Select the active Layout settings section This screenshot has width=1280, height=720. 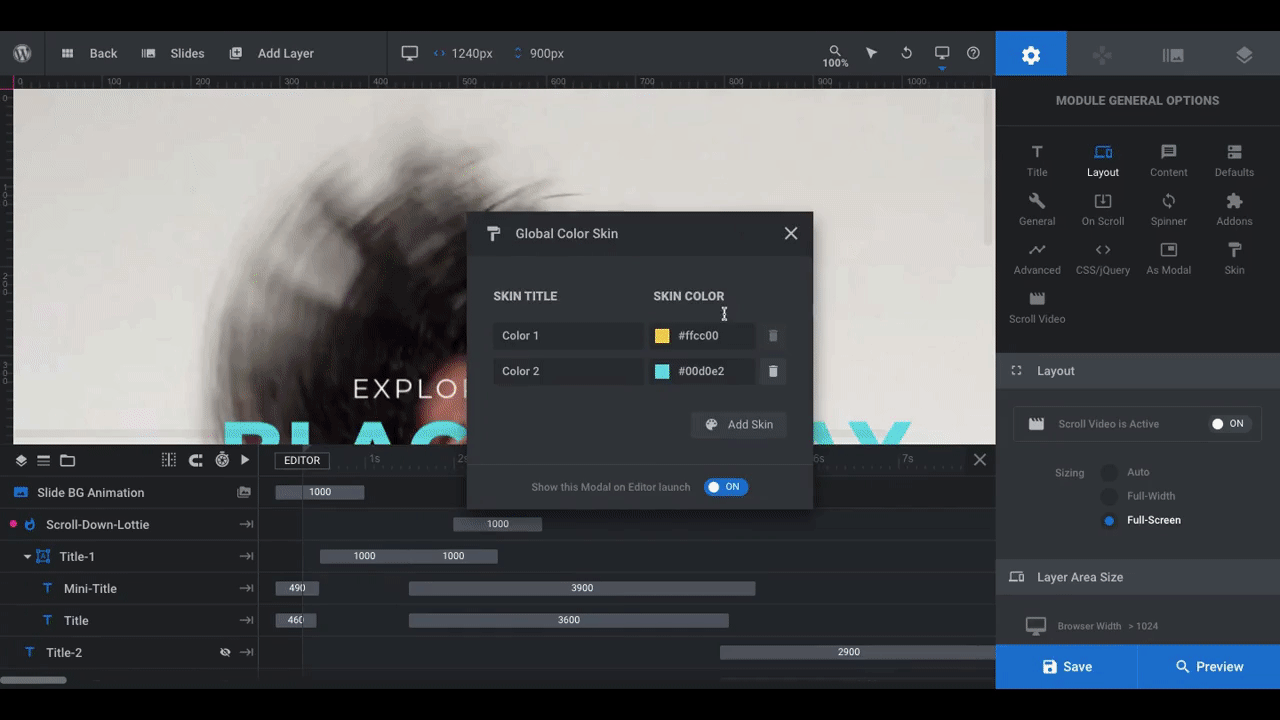click(x=1103, y=160)
